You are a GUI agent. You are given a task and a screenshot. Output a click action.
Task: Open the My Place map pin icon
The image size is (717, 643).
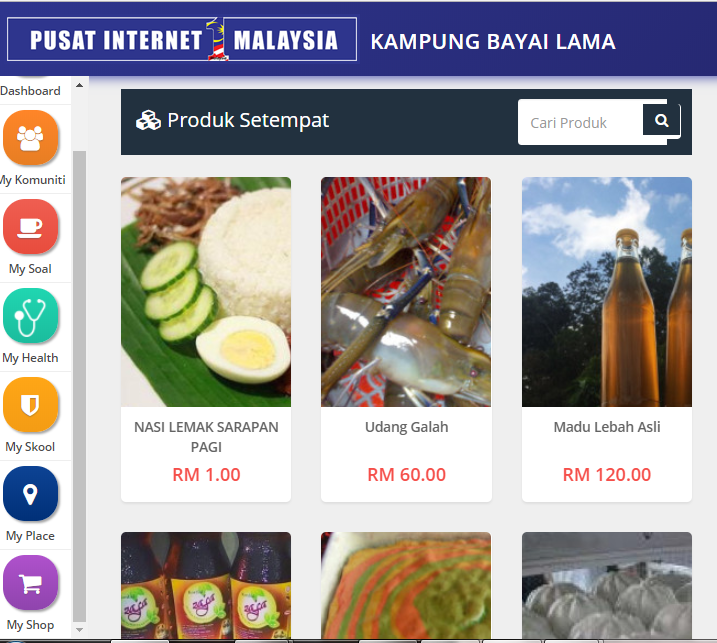tap(31, 493)
